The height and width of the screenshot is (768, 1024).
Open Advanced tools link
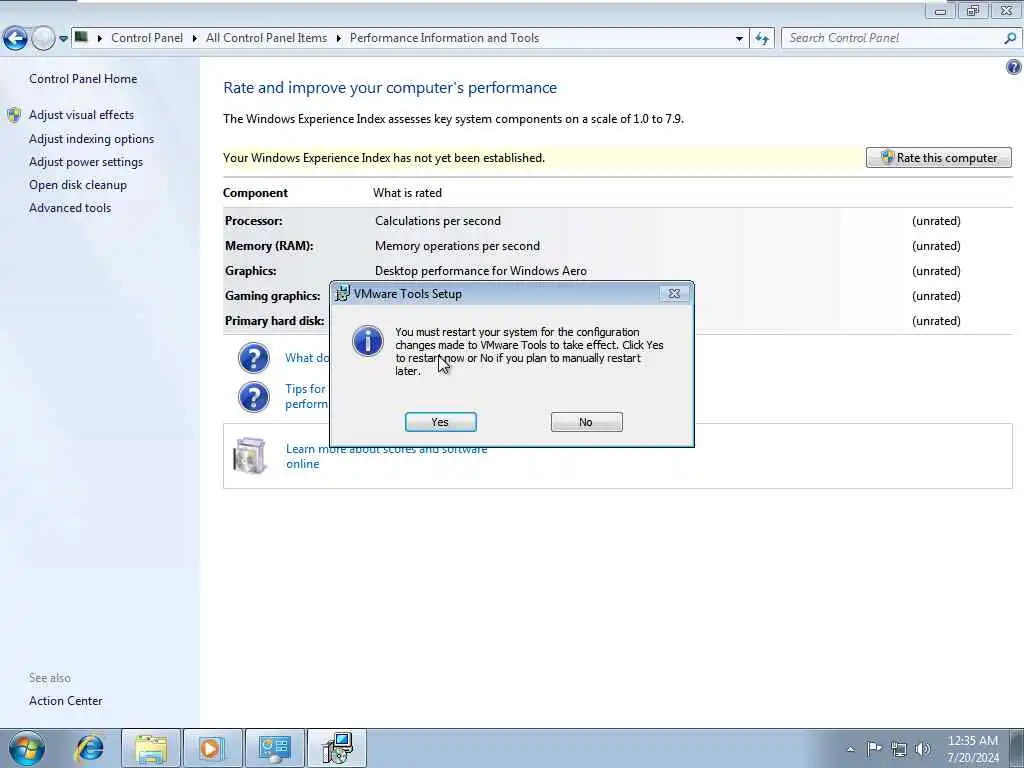click(x=70, y=207)
